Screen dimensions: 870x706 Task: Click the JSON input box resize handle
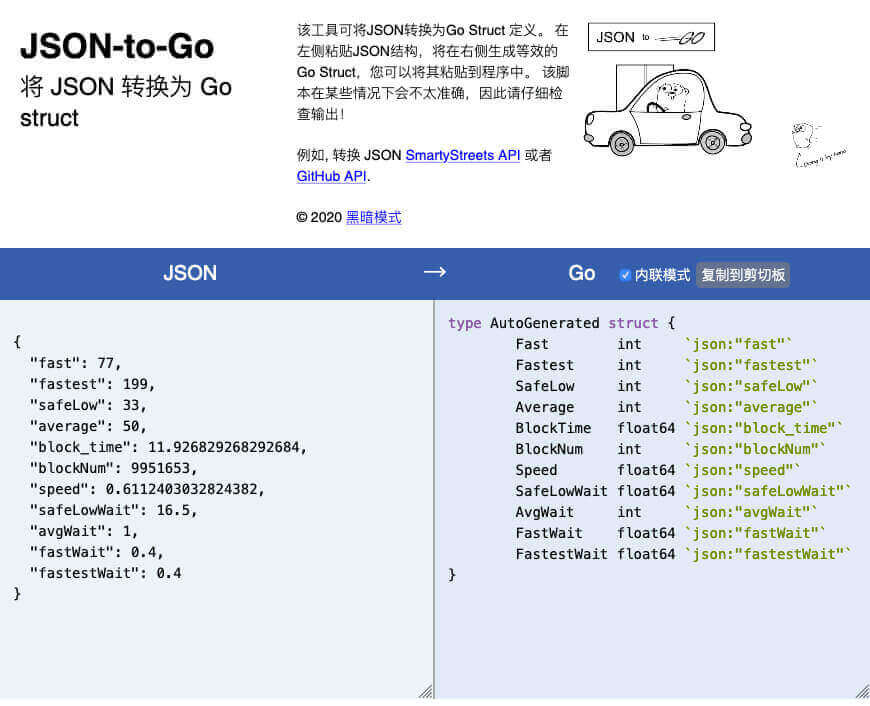(x=426, y=691)
